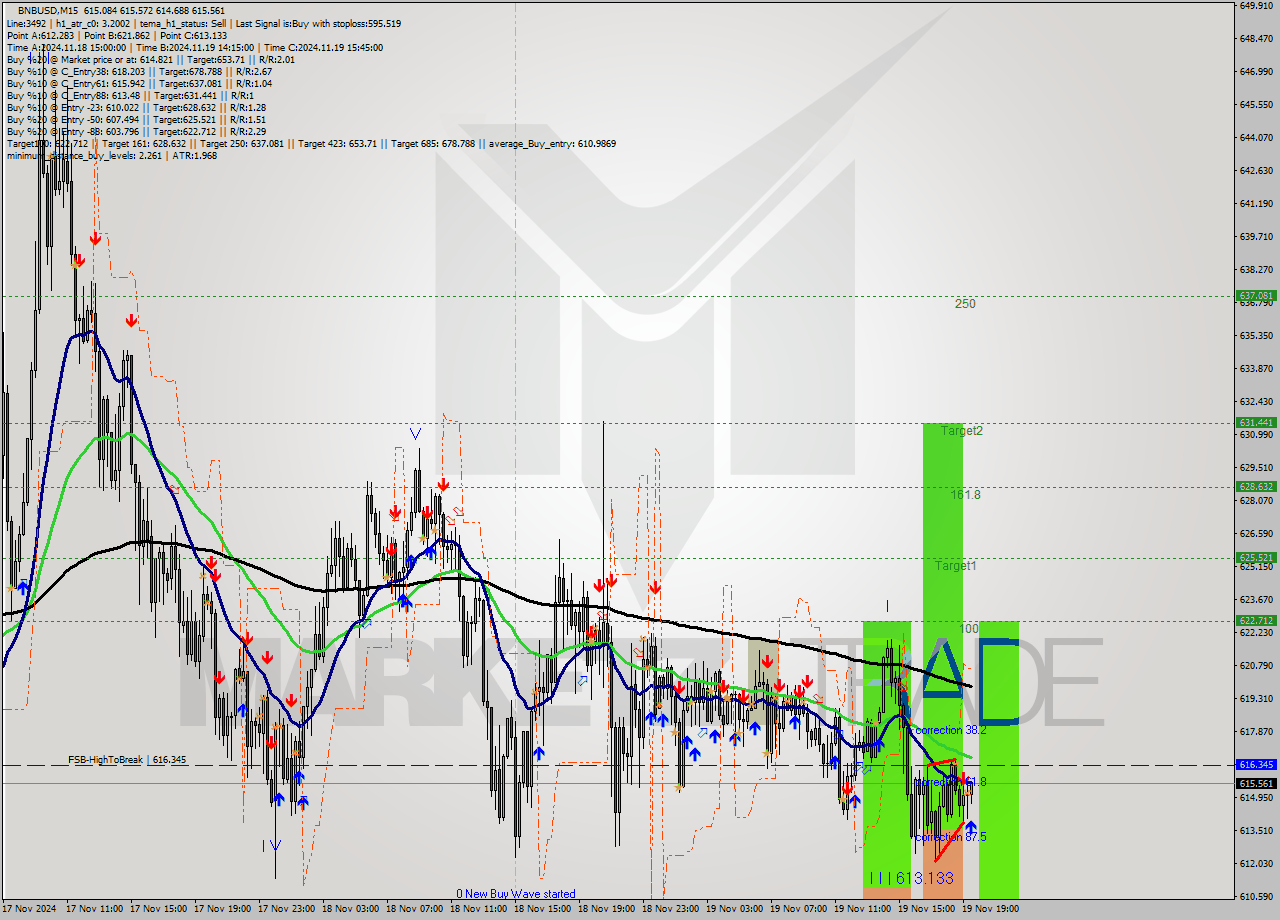
Task: Click '0 New Buy Wave started' label
Action: [x=516, y=894]
